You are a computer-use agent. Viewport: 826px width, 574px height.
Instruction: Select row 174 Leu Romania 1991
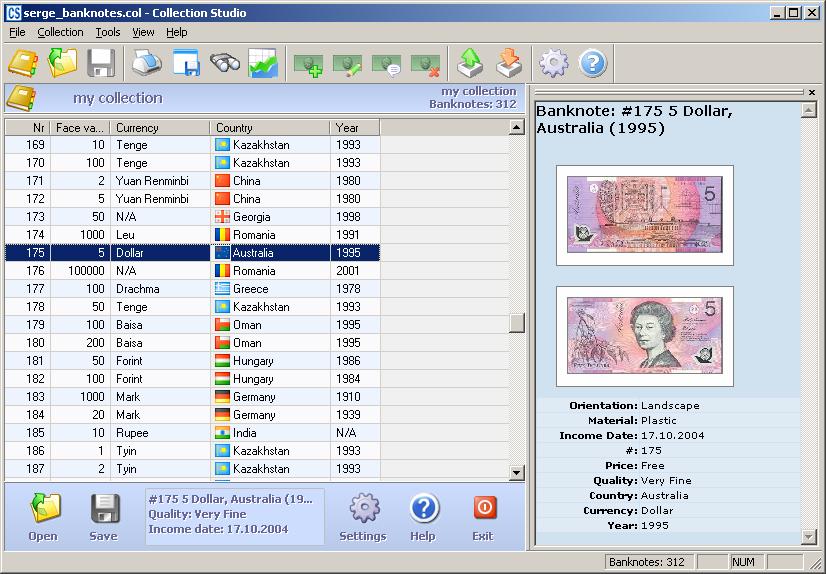(192, 235)
